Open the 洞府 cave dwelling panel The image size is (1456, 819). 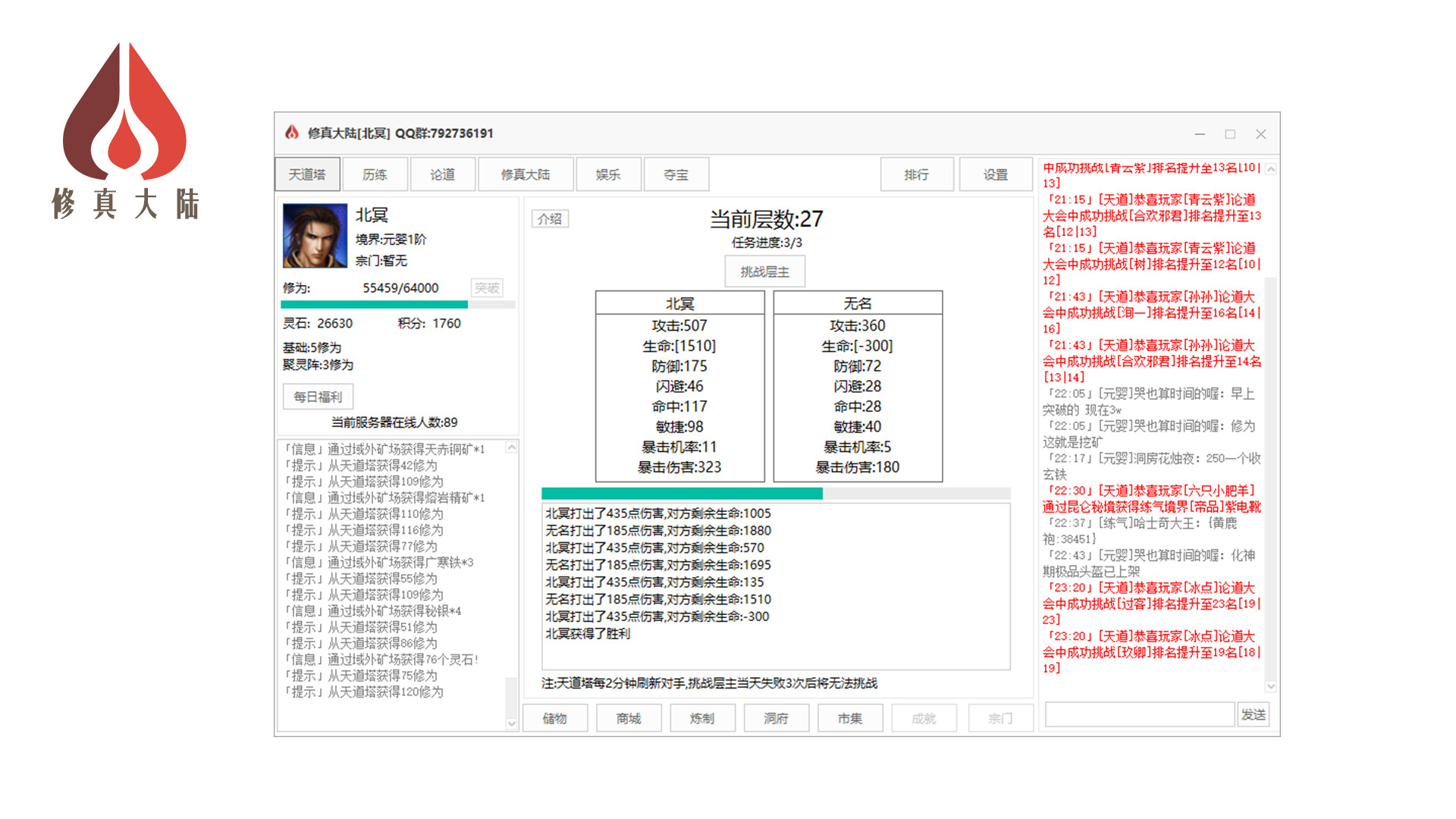click(x=777, y=717)
